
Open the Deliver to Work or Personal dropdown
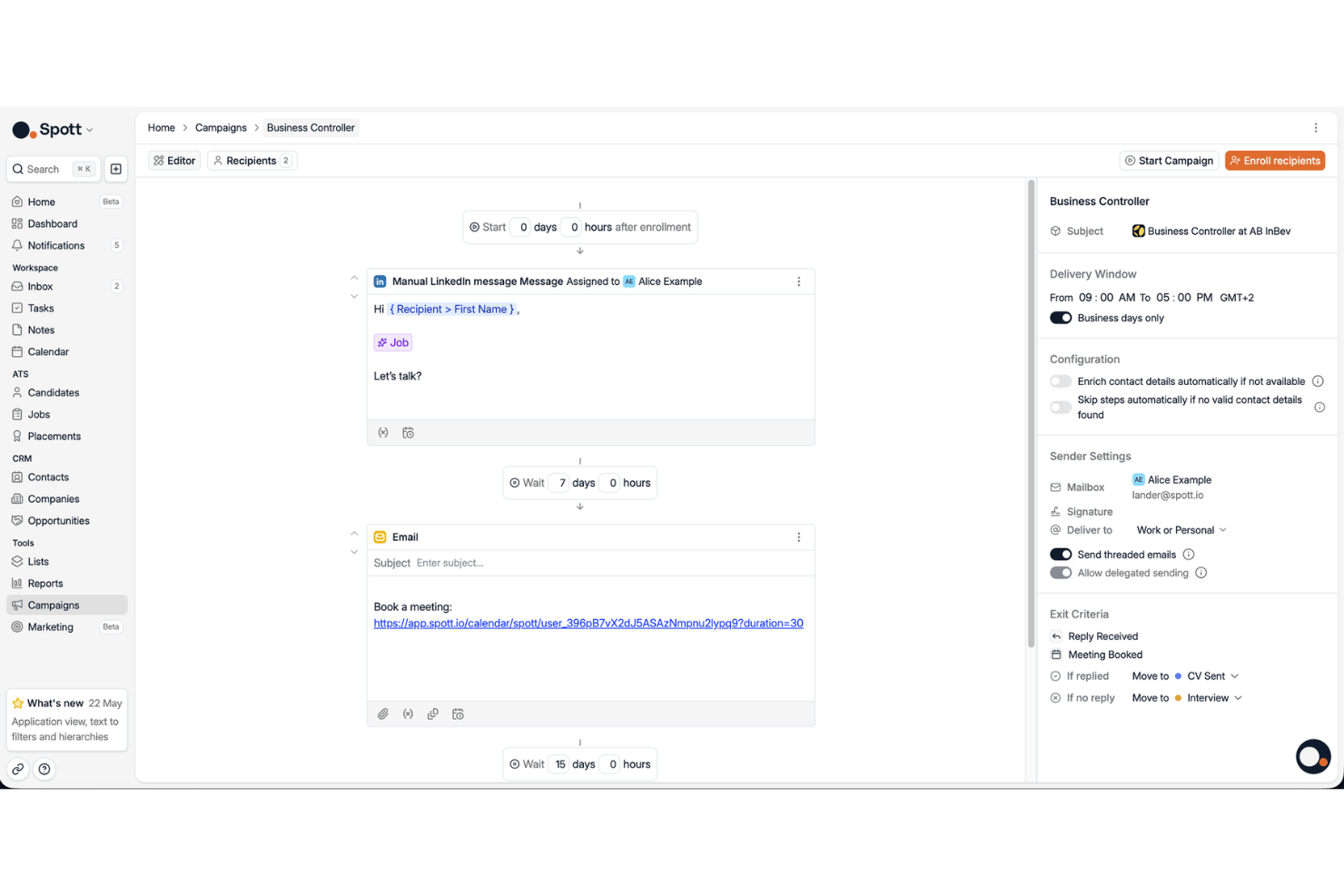coord(1181,530)
